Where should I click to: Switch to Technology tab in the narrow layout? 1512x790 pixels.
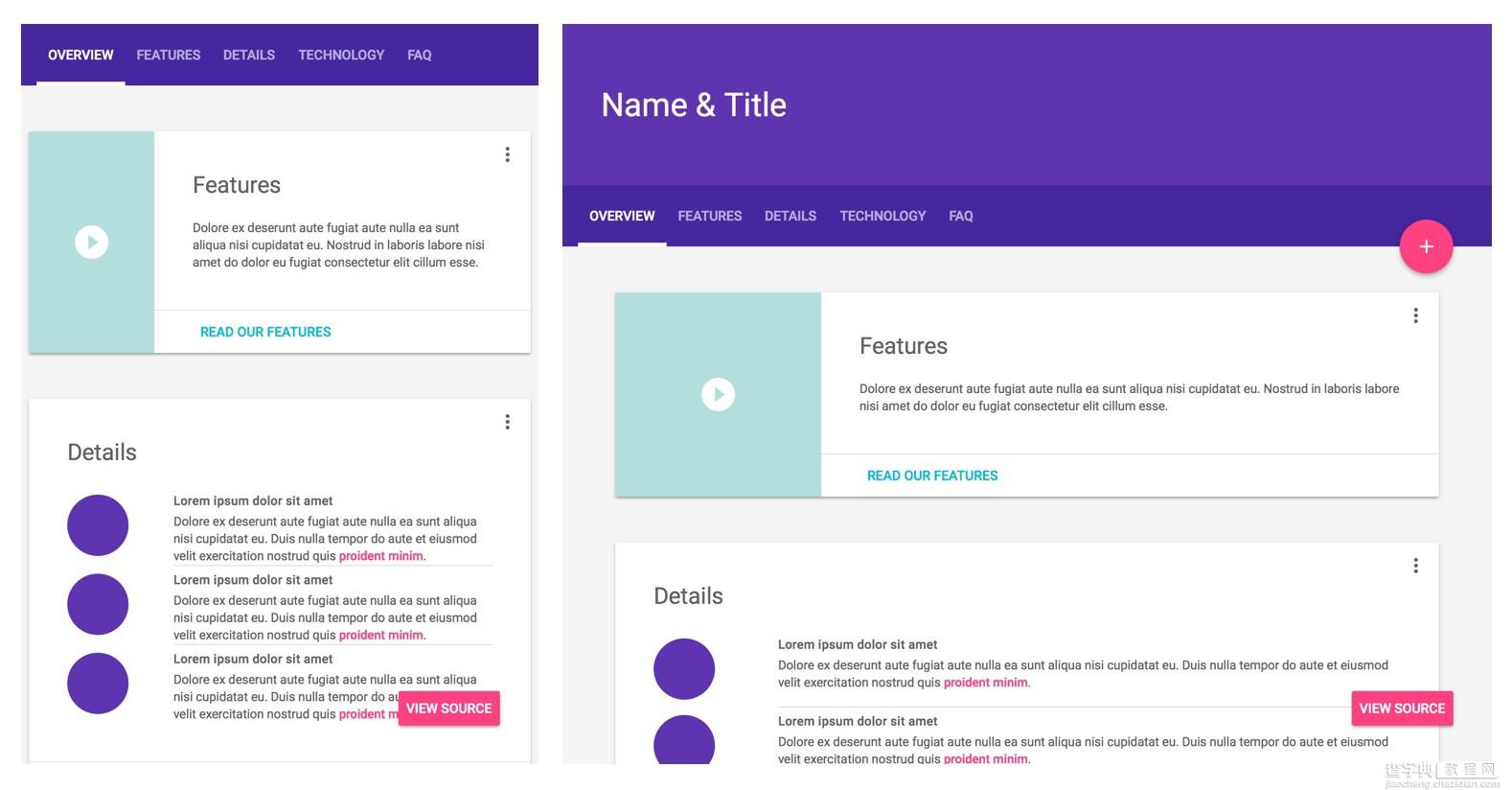pyautogui.click(x=341, y=56)
